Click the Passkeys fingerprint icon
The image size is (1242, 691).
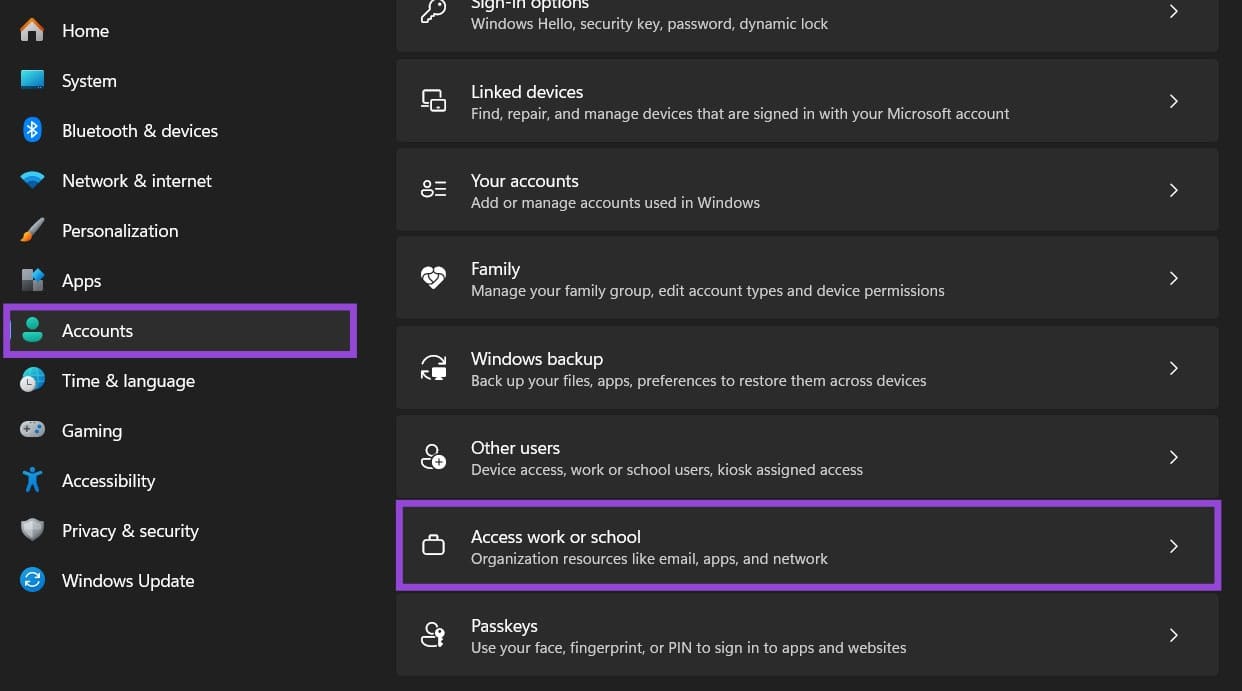tap(433, 635)
